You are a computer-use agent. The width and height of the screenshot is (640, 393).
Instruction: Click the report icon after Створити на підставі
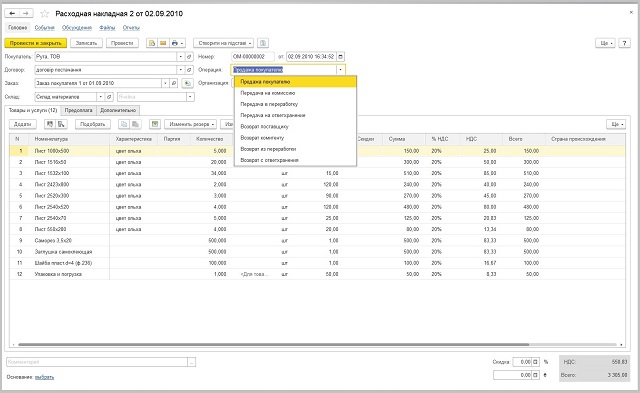[x=263, y=43]
